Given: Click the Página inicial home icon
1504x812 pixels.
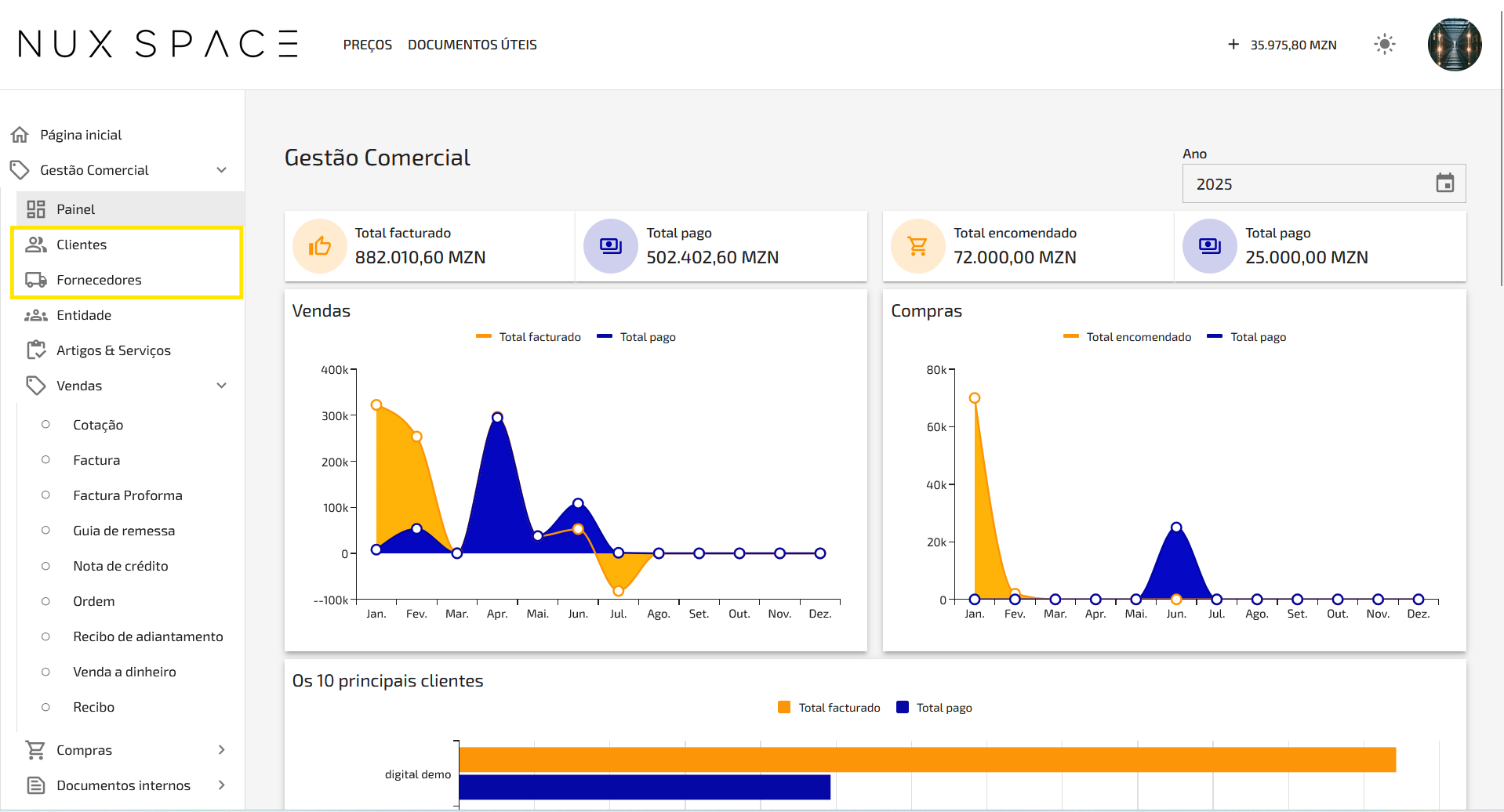Looking at the screenshot, I should [20, 135].
